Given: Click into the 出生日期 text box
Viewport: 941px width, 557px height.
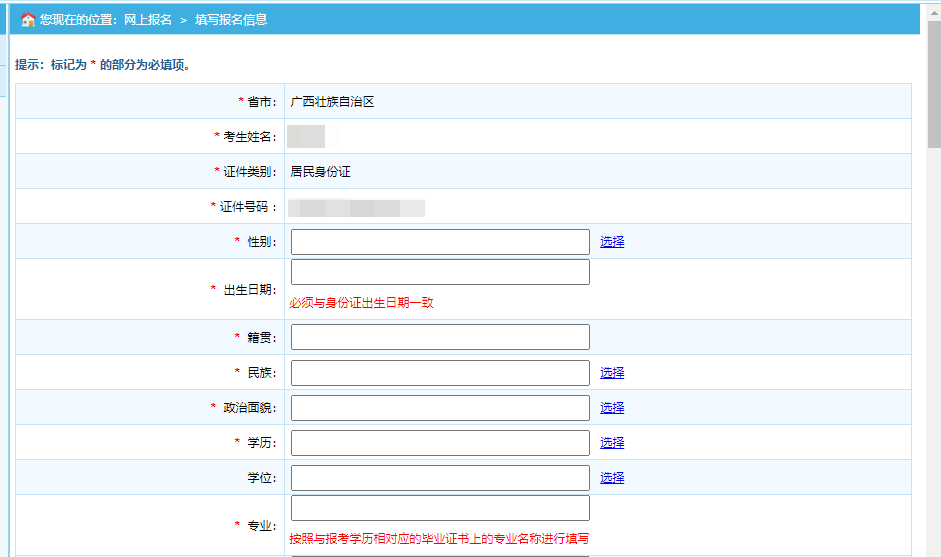Looking at the screenshot, I should pos(440,272).
